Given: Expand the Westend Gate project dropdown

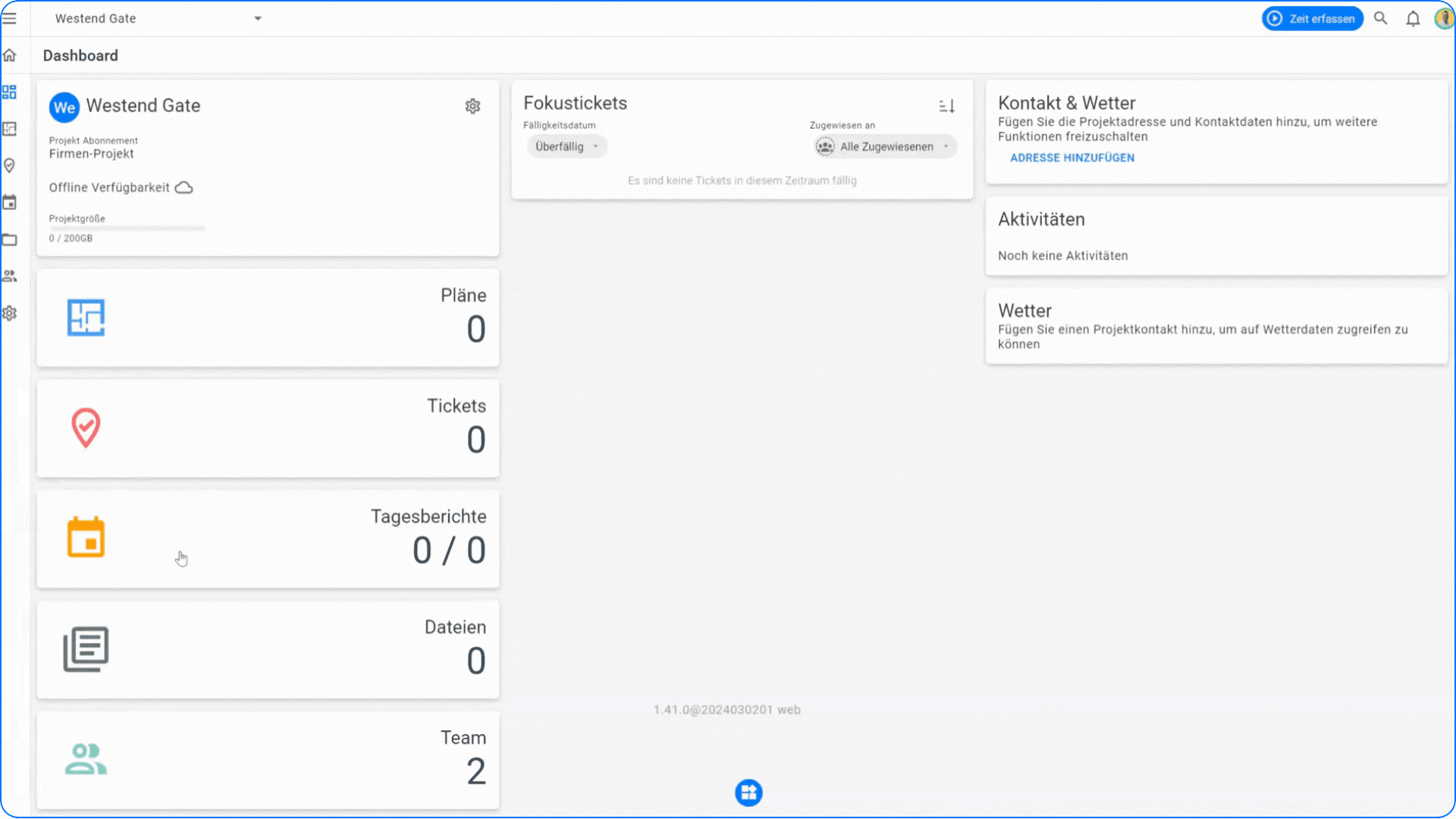Looking at the screenshot, I should pos(258,18).
